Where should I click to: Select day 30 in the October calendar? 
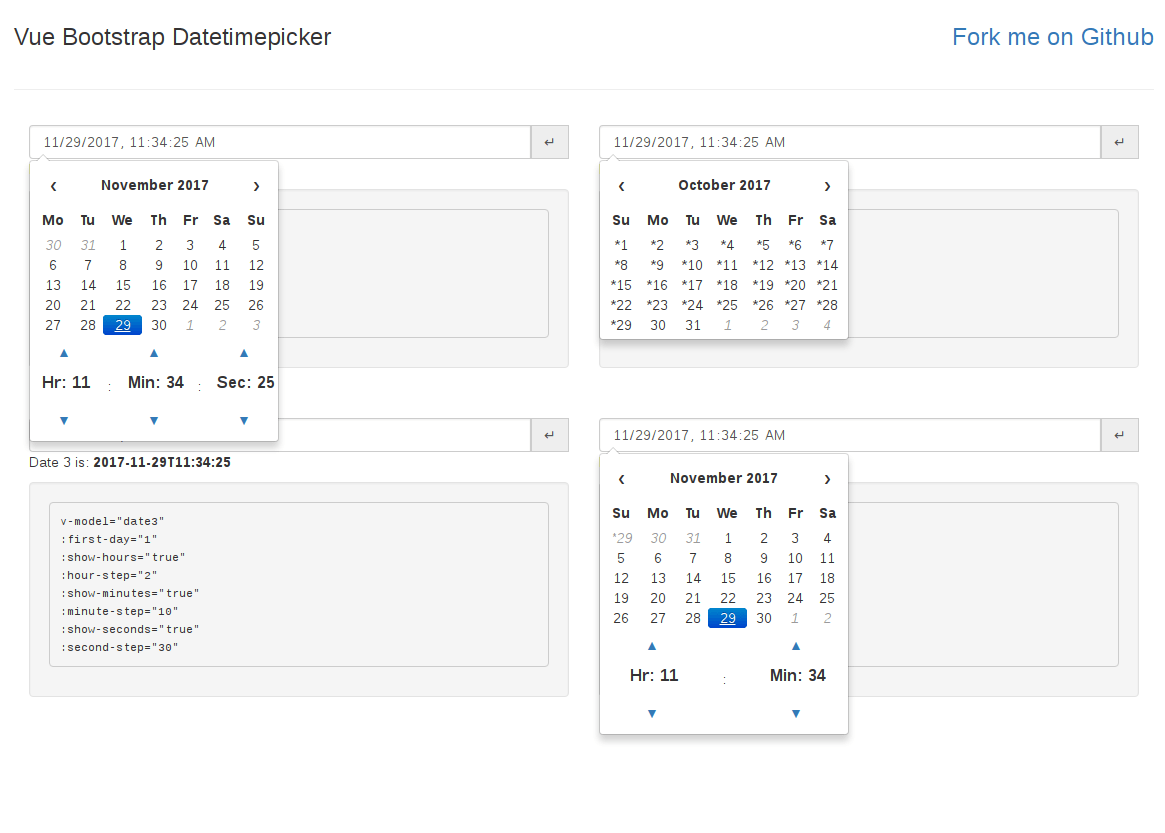point(657,325)
